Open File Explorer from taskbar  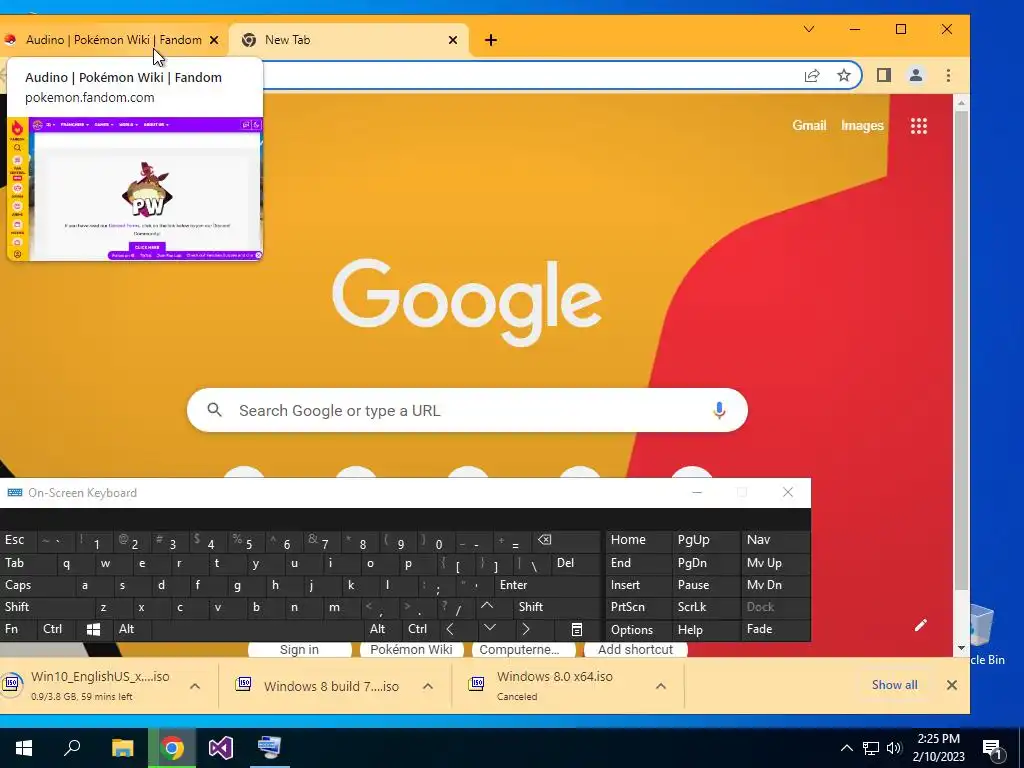pyautogui.click(x=122, y=748)
